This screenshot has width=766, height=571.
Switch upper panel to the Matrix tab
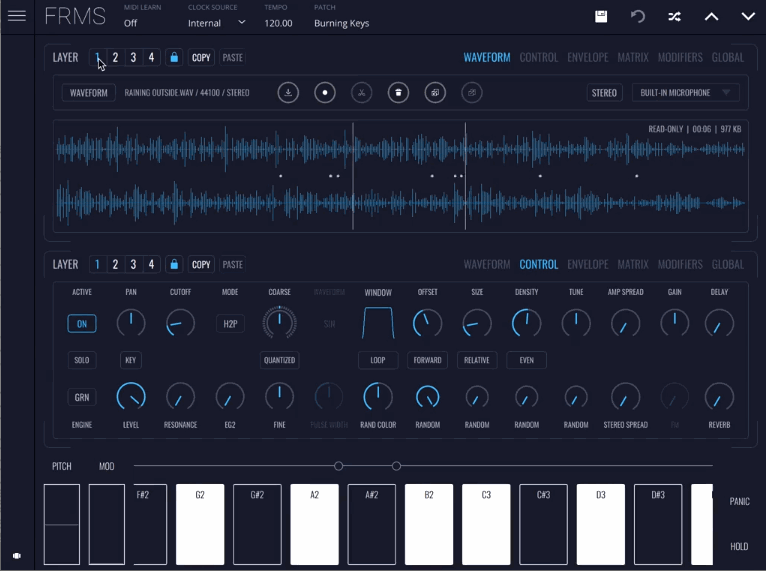(633, 58)
